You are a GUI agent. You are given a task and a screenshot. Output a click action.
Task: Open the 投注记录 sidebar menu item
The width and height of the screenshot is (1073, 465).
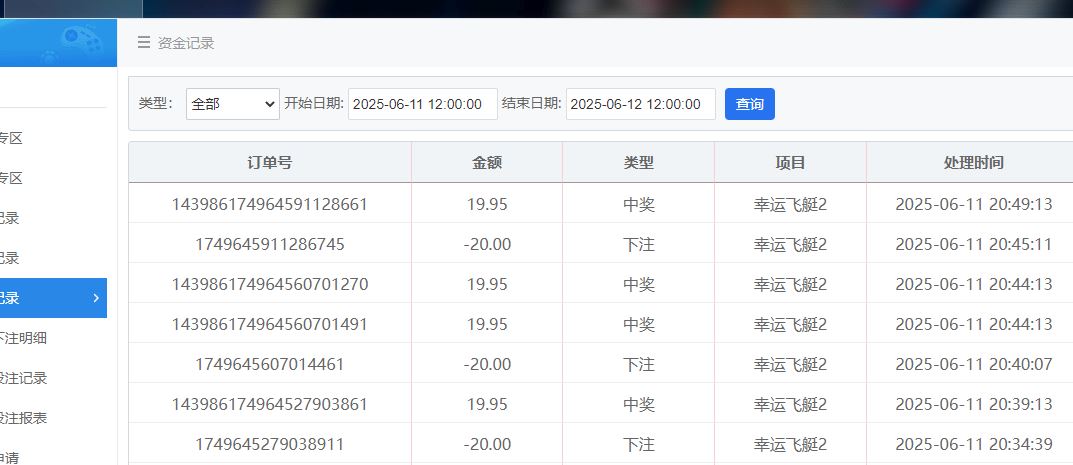pos(23,378)
